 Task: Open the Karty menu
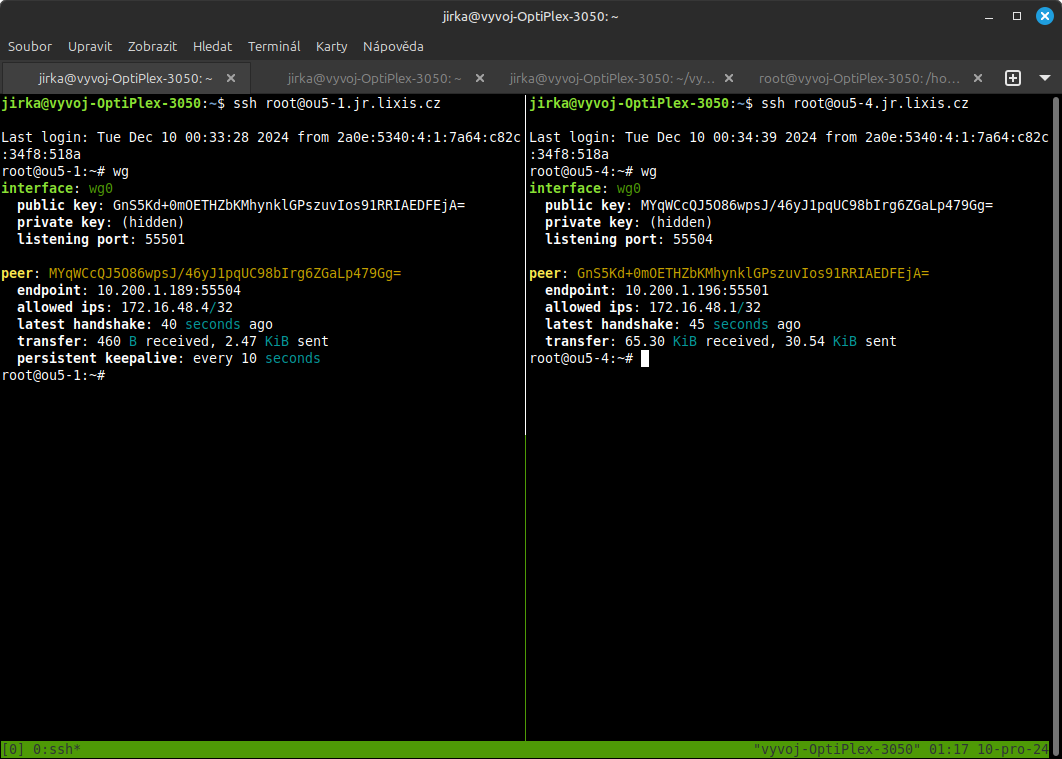[x=332, y=46]
